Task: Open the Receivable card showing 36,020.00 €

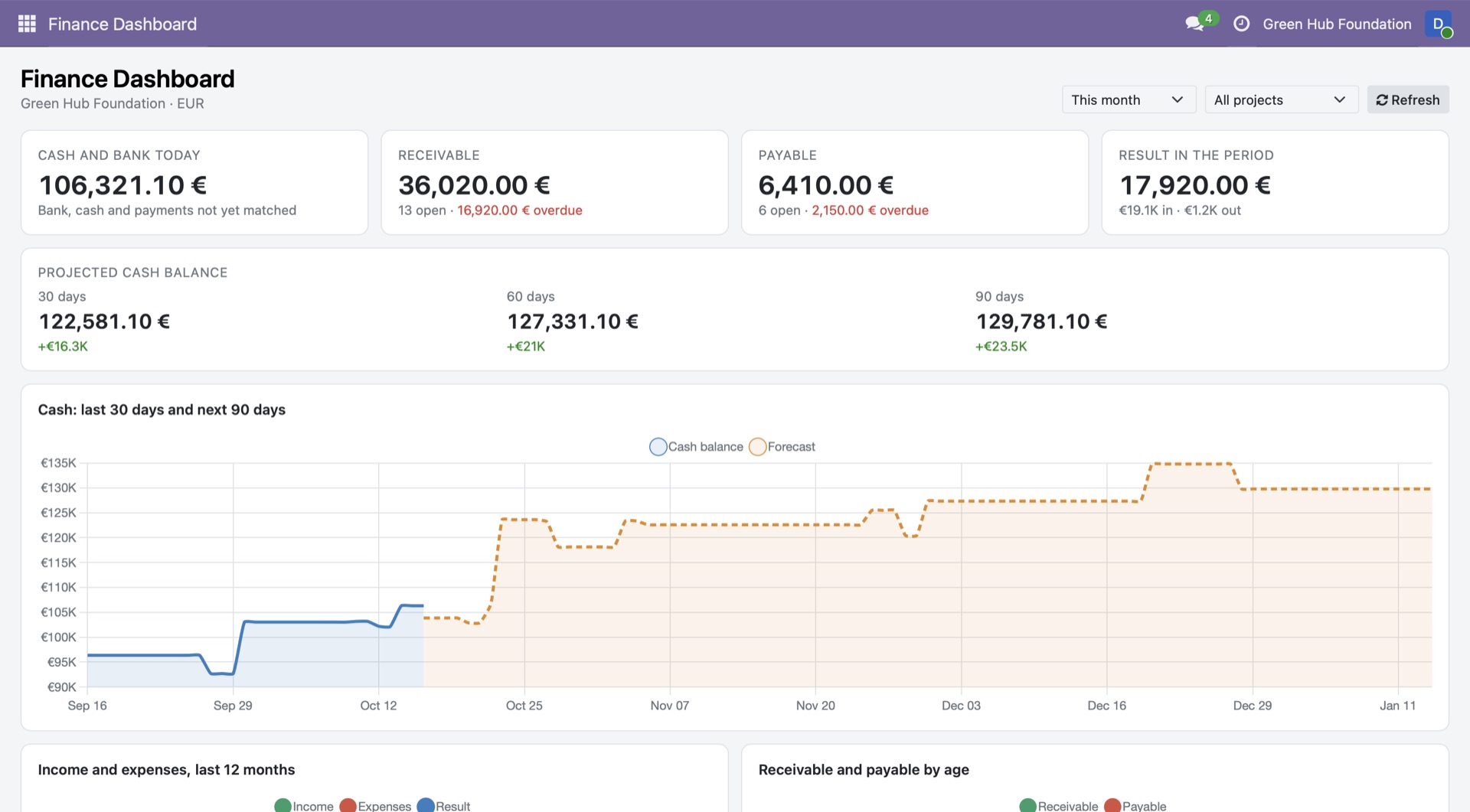Action: tap(554, 182)
